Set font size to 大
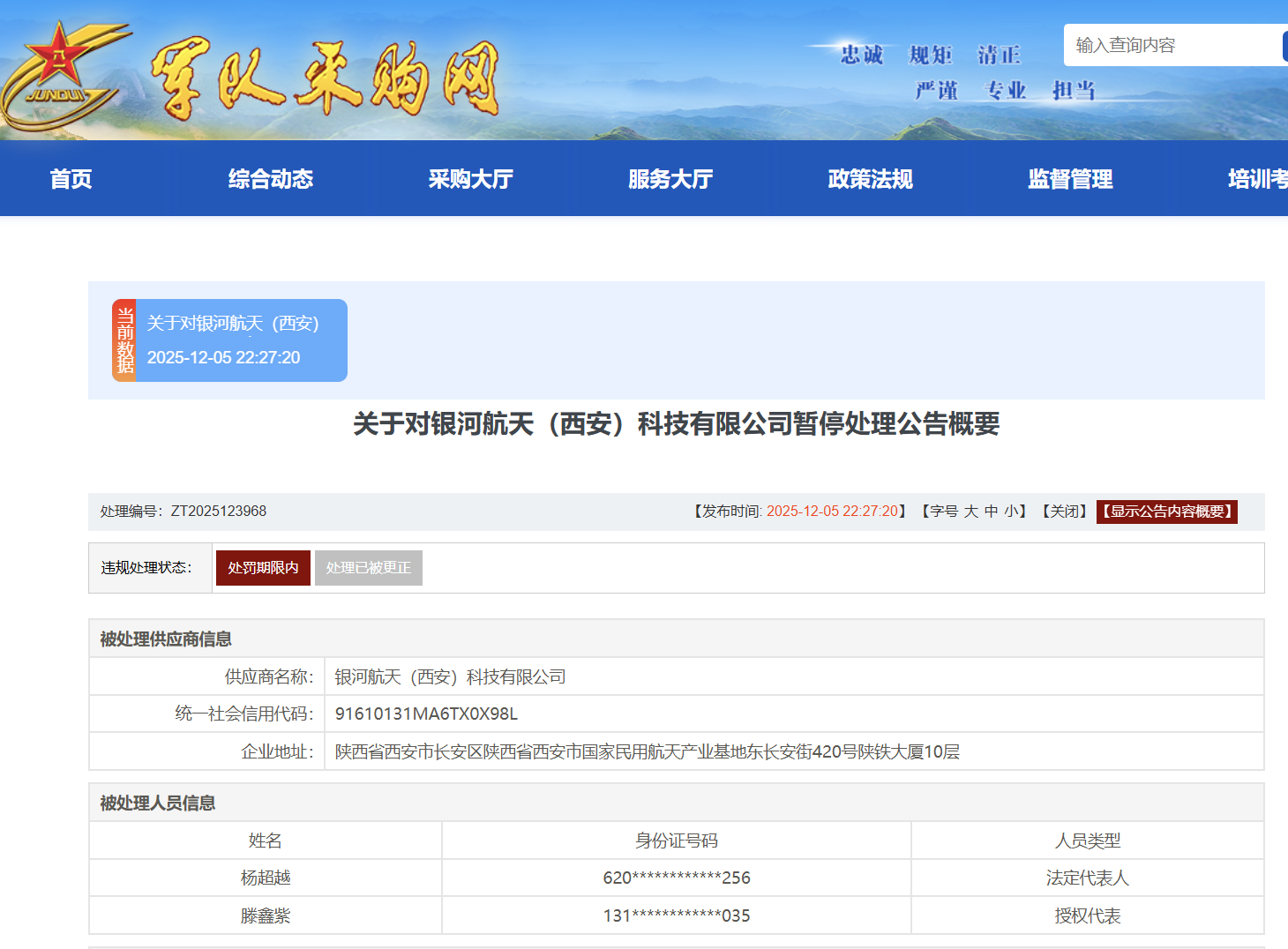 pos(970,512)
